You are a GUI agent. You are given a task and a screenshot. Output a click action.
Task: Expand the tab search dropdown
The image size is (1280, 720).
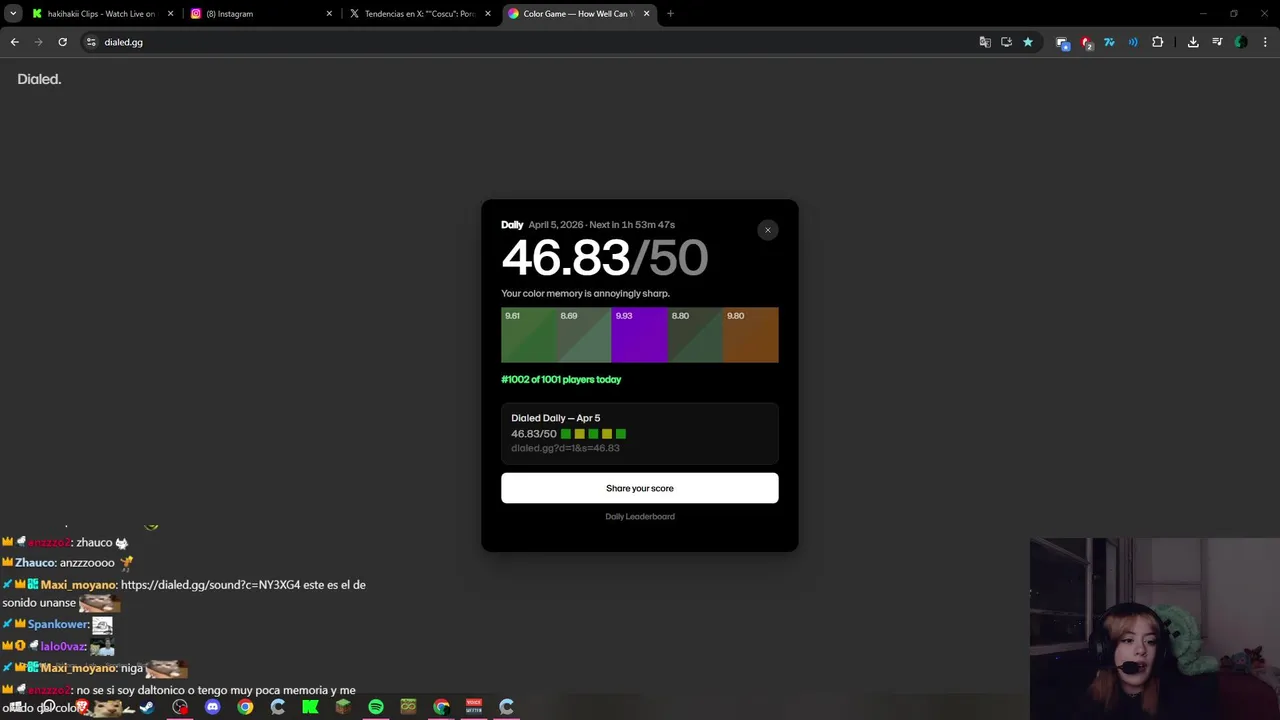pos(13,14)
